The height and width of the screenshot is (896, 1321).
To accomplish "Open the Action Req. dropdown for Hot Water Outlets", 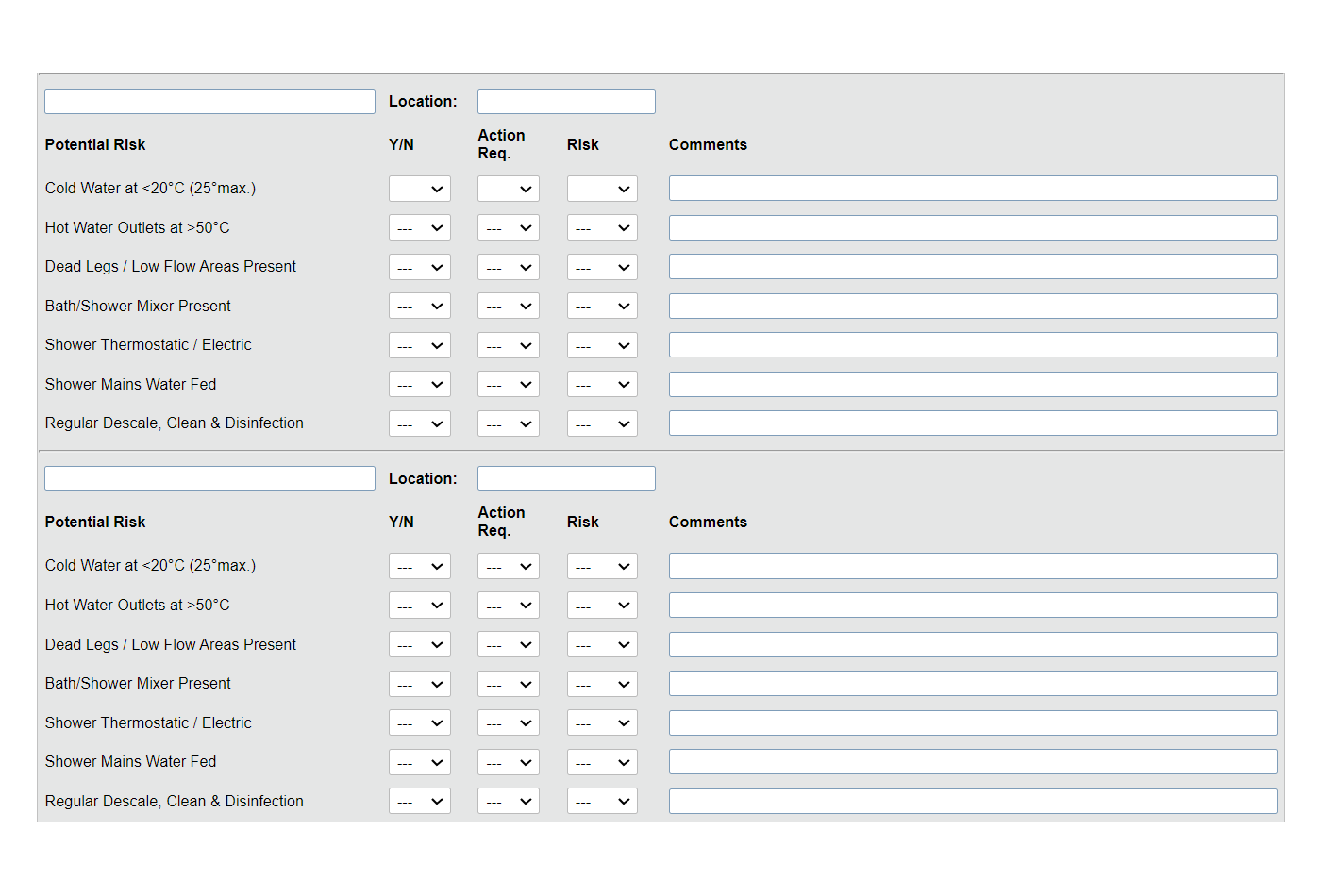I will click(508, 227).
